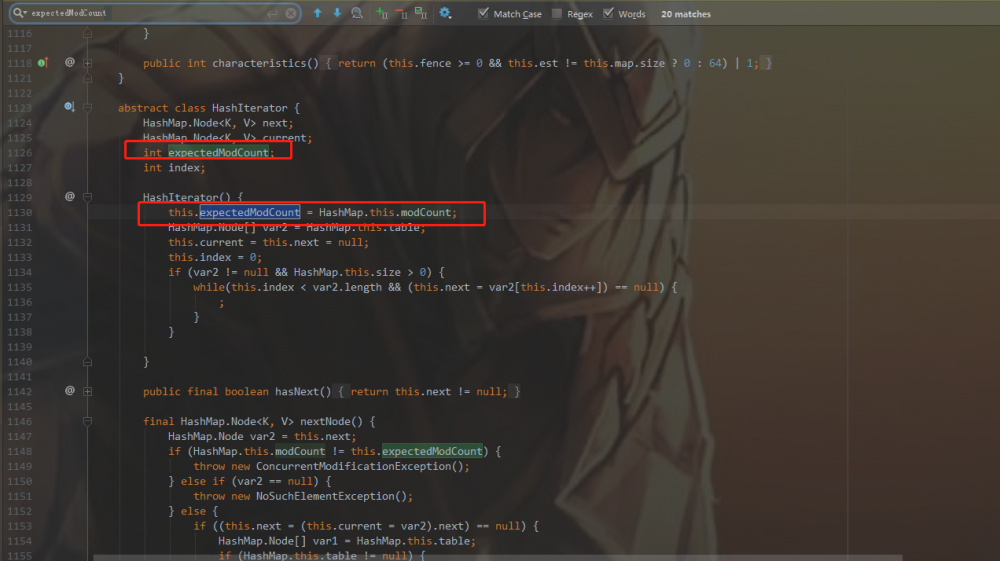Click HashIterator class name on line 1123
Screen dimensions: 1000x561
(x=249, y=108)
